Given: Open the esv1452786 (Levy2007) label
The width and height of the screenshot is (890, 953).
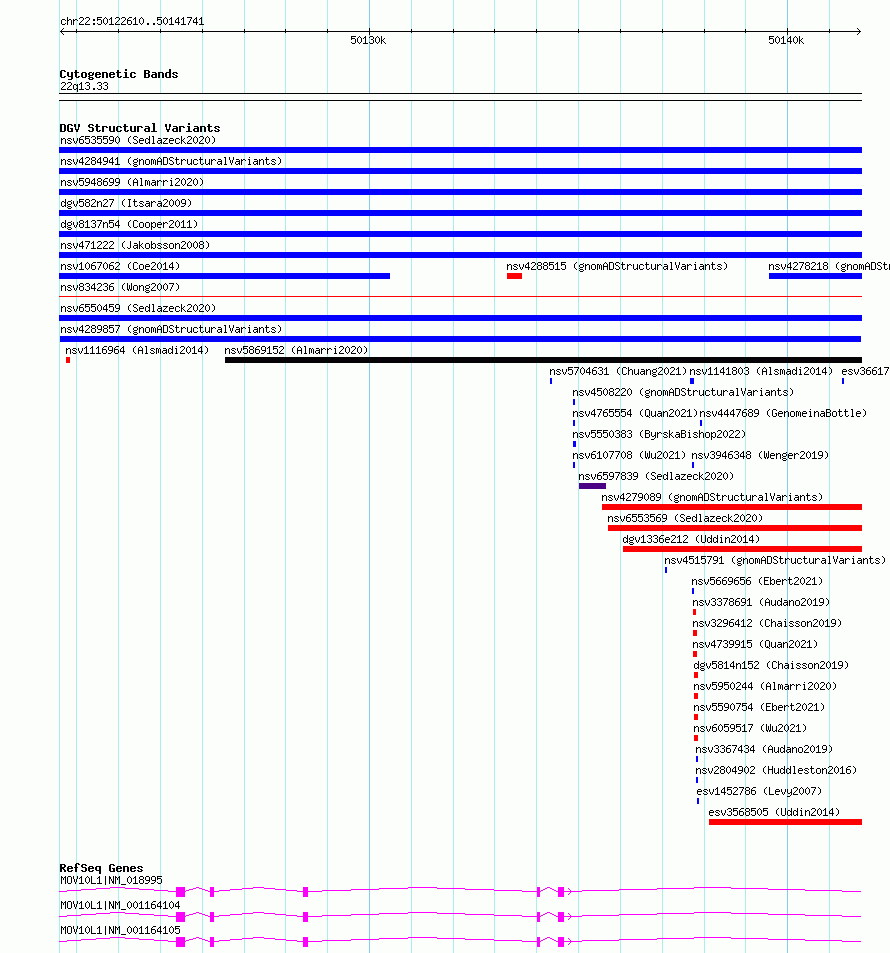Looking at the screenshot, I should 759,791.
